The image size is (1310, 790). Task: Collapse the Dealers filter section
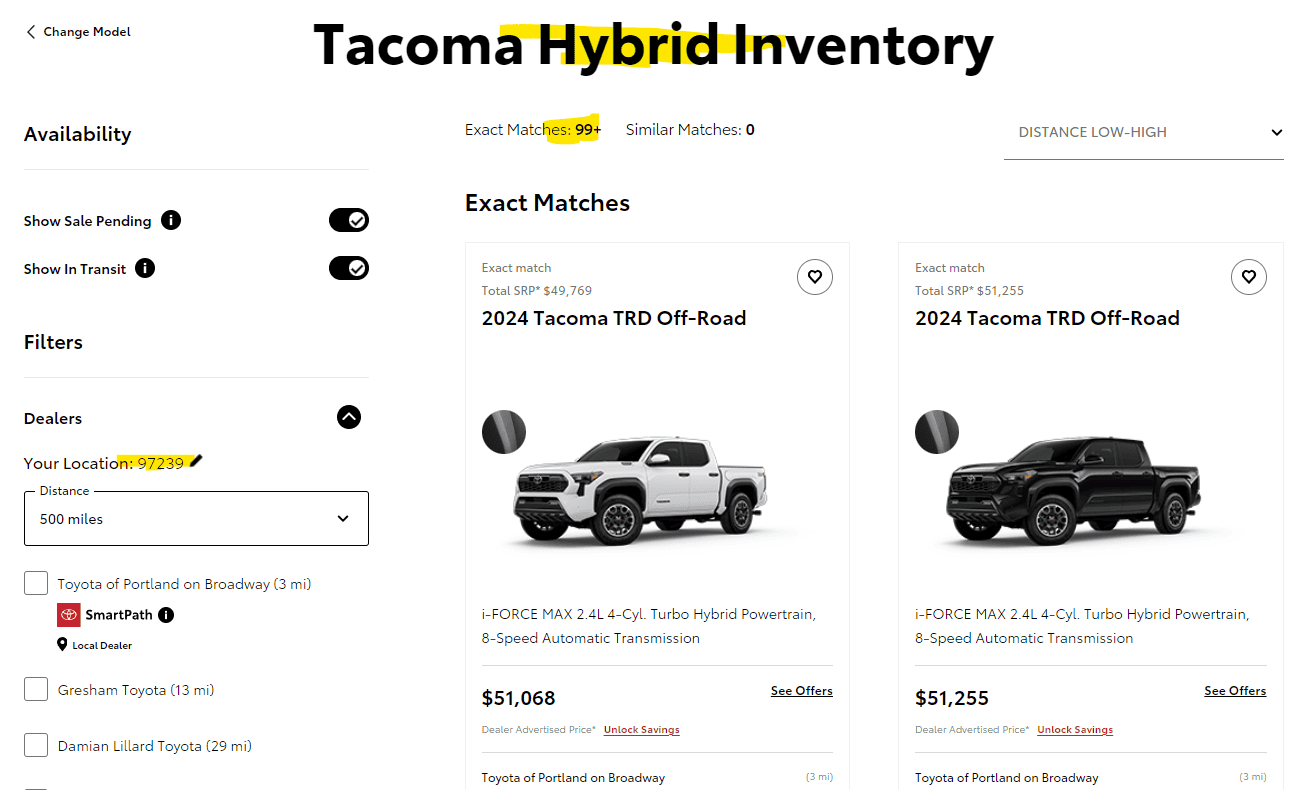348,417
